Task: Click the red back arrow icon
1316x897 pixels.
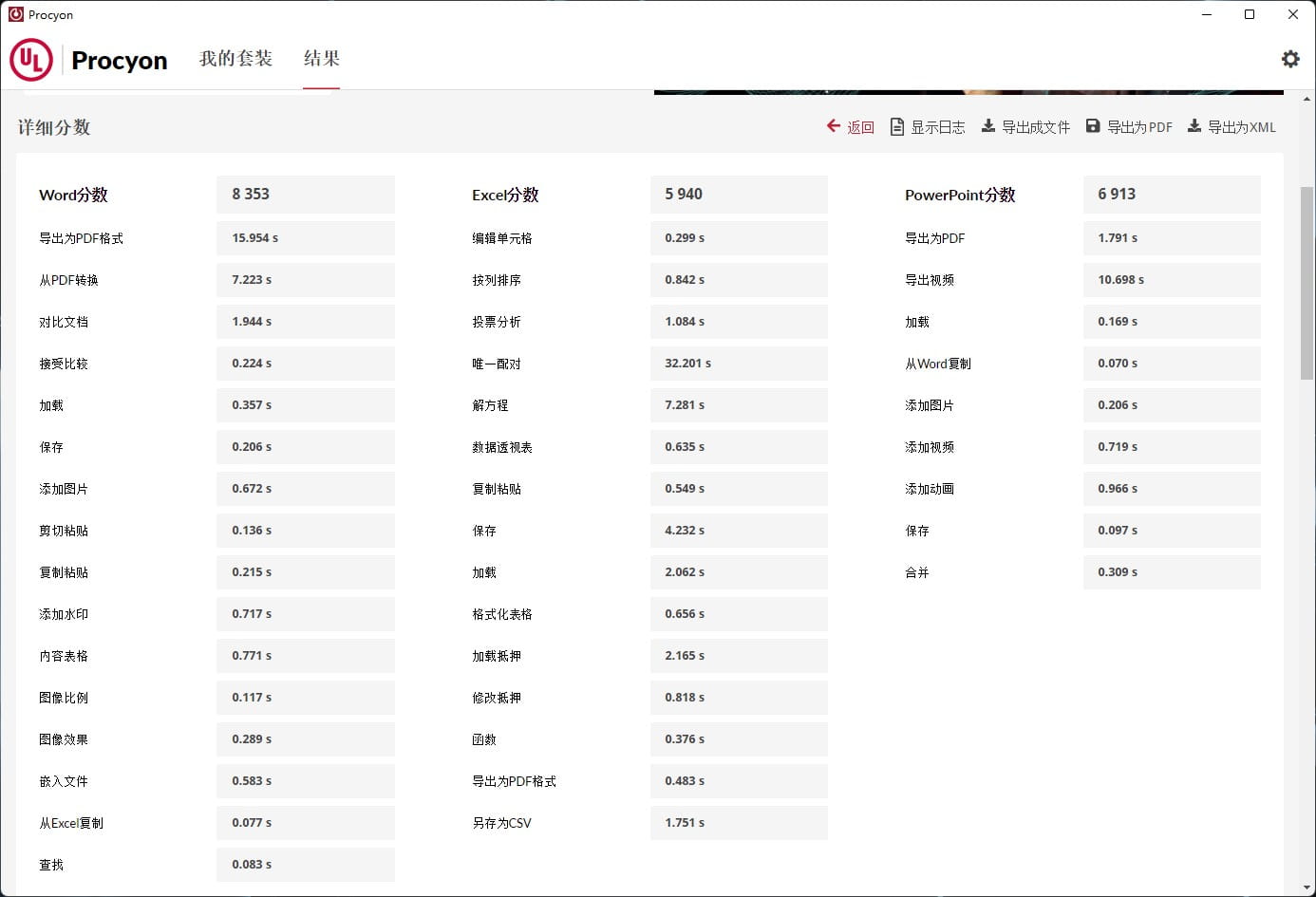Action: pos(833,126)
